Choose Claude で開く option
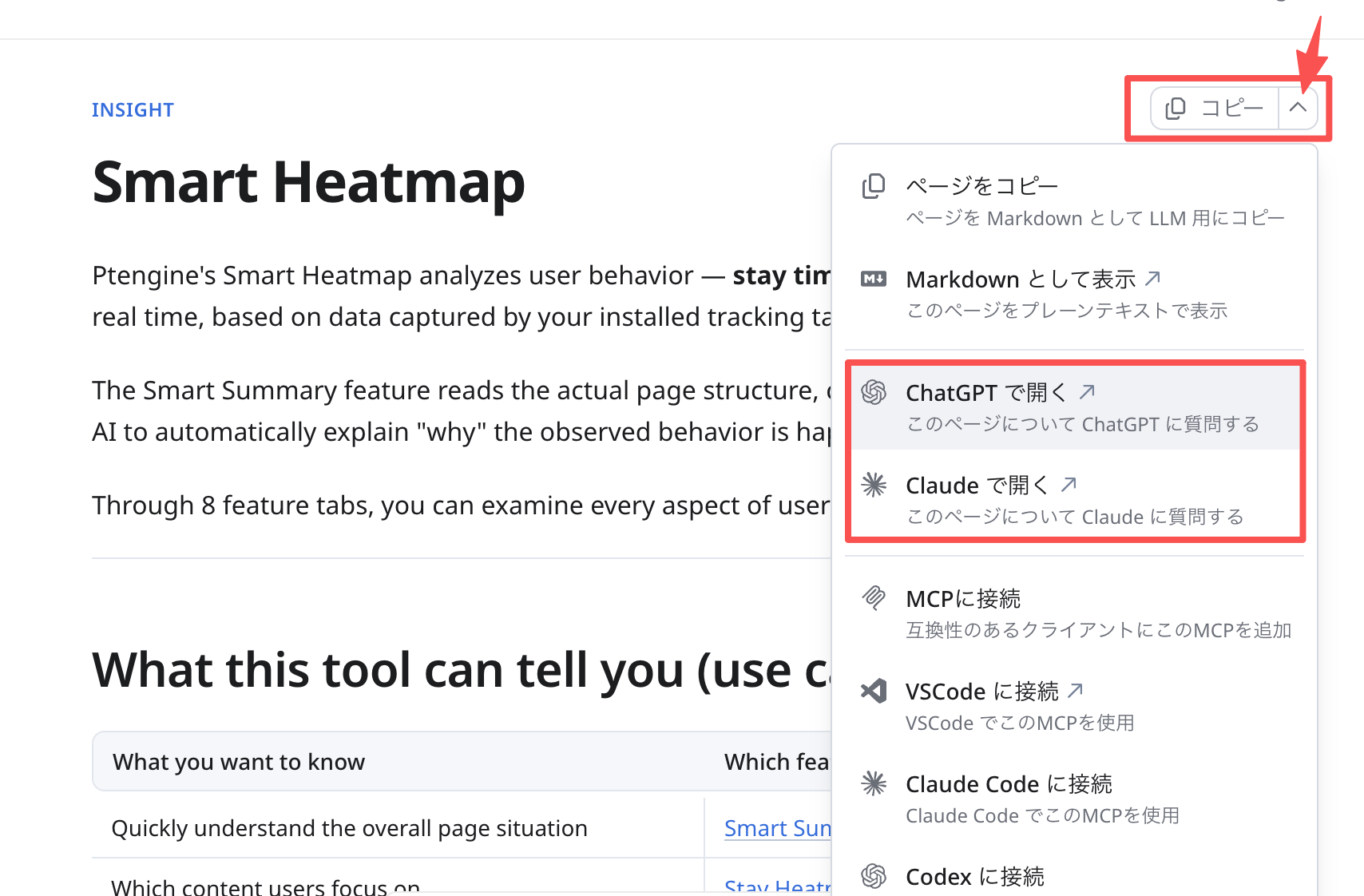The width and height of the screenshot is (1364, 896). 1074,500
